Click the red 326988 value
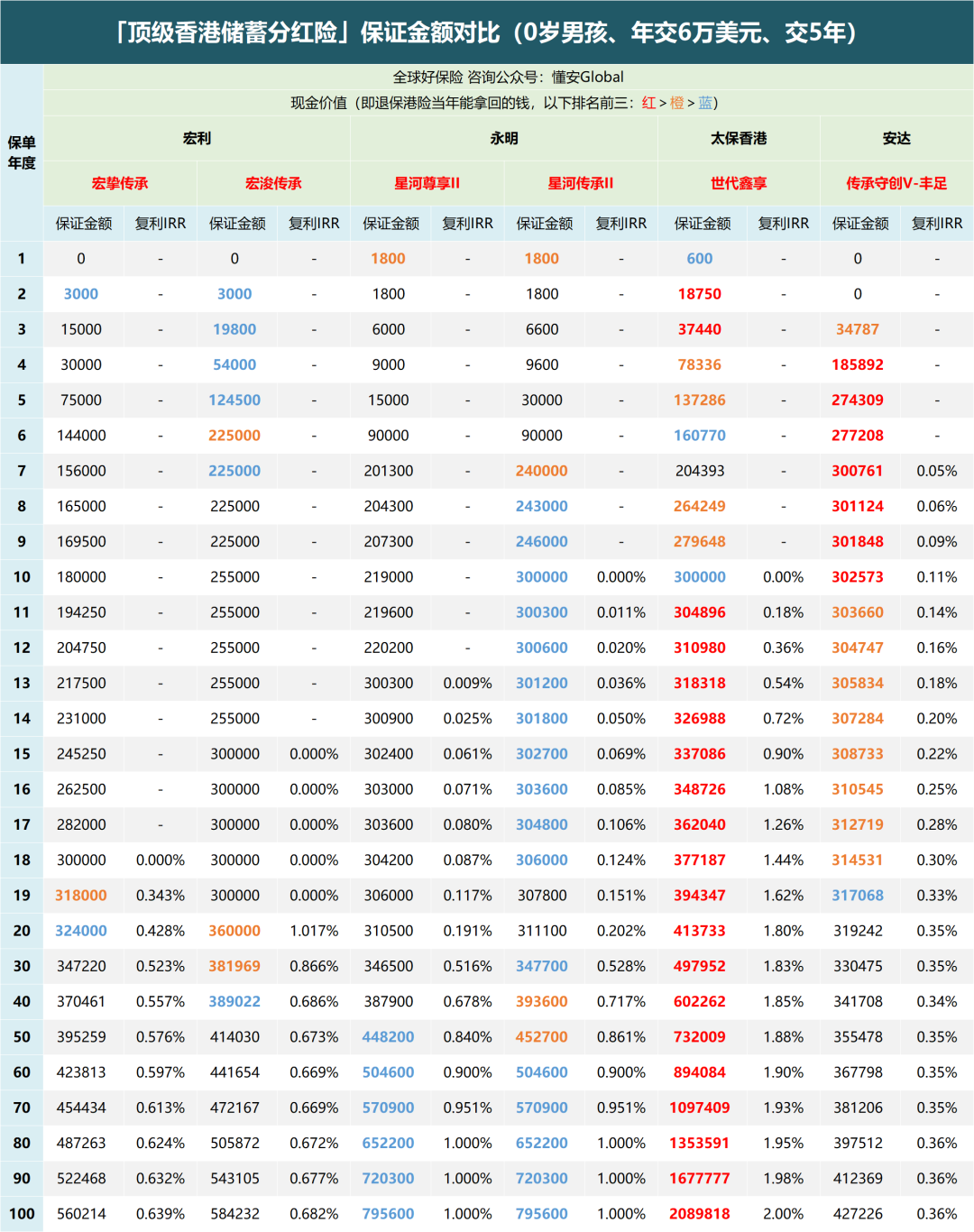Image resolution: width=974 pixels, height=1232 pixels. tap(700, 719)
